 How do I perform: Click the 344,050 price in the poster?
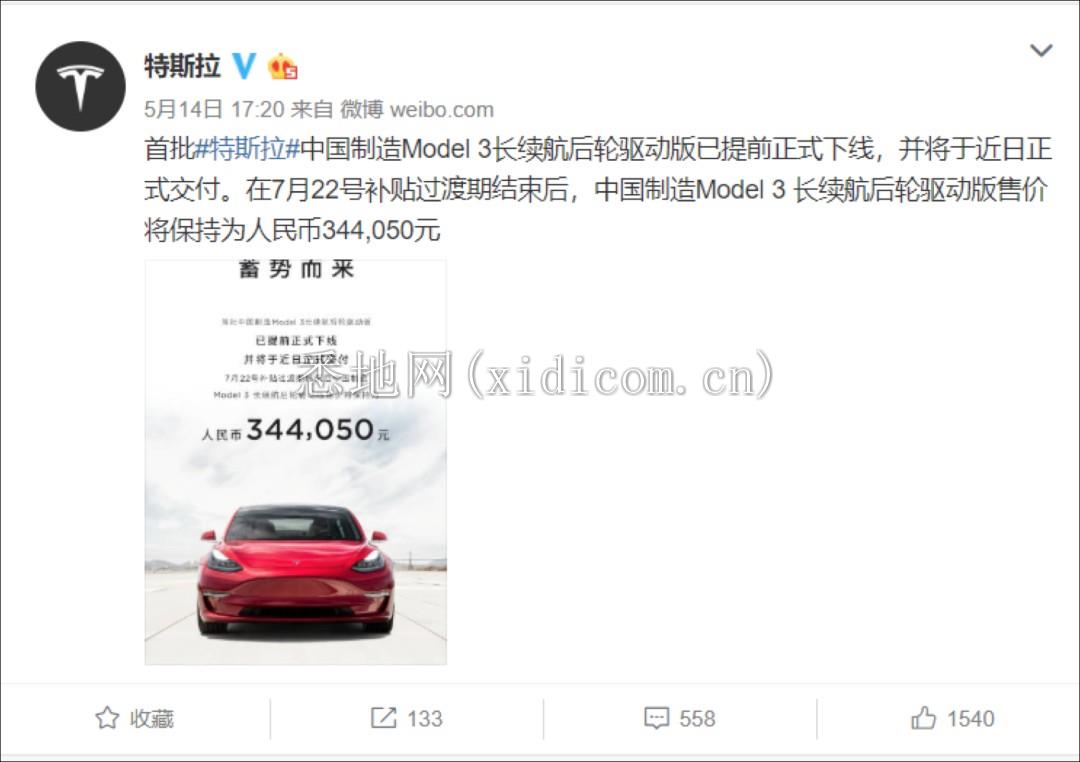[x=310, y=430]
